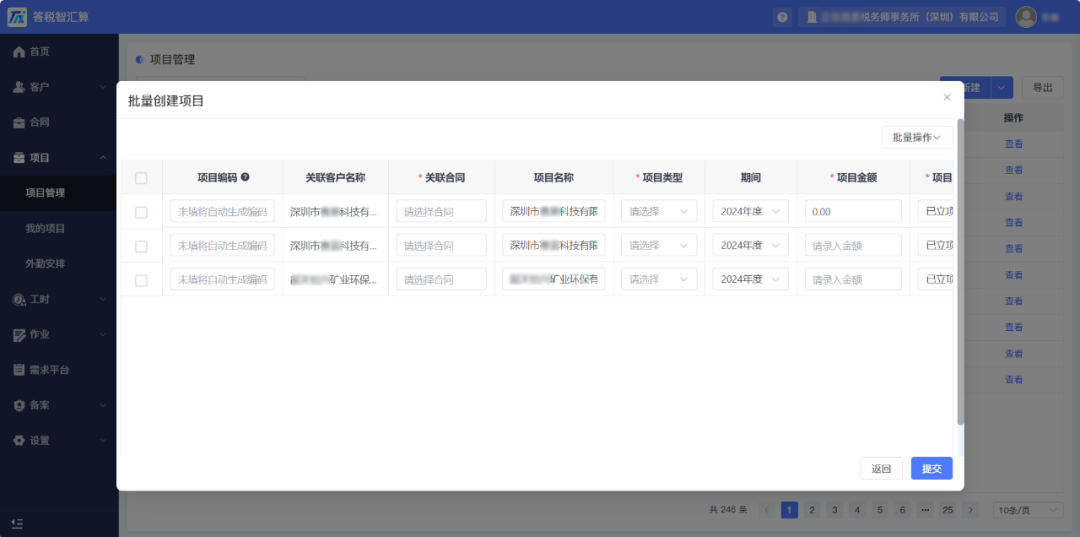Expand the 客户 sidebar menu
Image resolution: width=1080 pixels, height=537 pixels.
coord(103,87)
